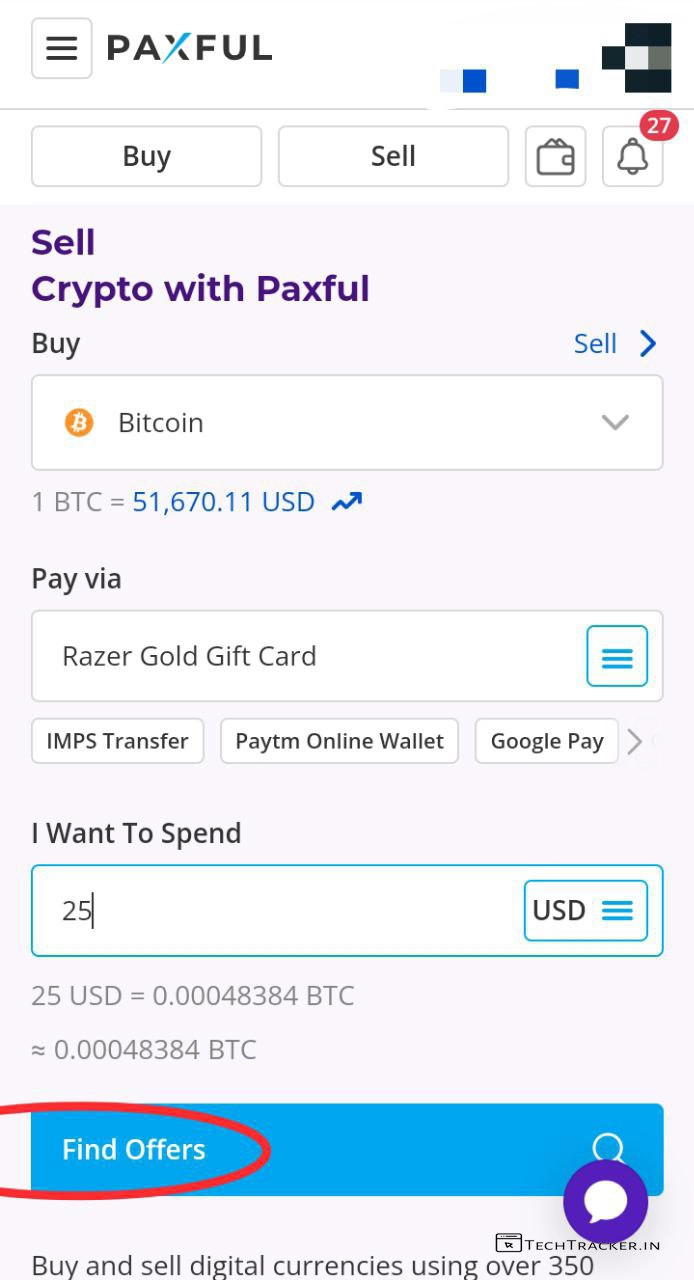
Task: Click the Bitcoin coin icon
Action: pos(79,423)
